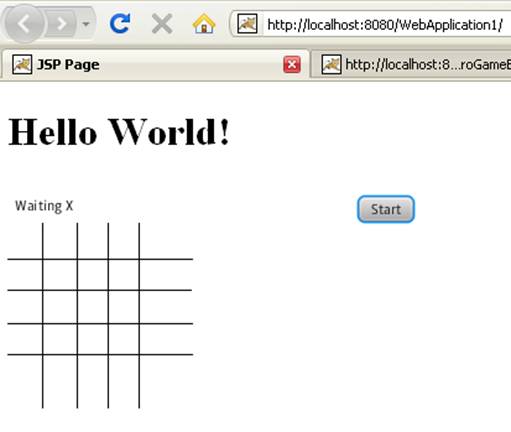Screen dimensions: 511x432
Task: Reload the page with the blue refresh icon
Action: pyautogui.click(x=120, y=23)
